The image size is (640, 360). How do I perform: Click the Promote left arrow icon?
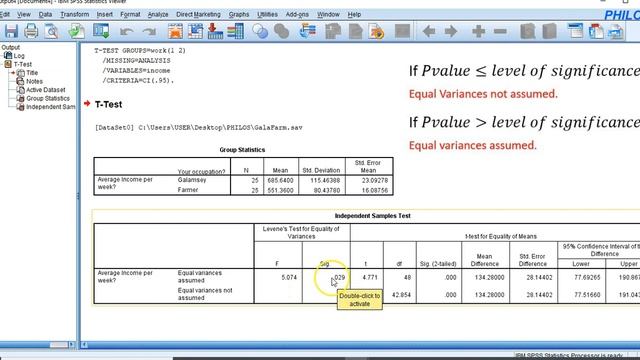click(429, 31)
